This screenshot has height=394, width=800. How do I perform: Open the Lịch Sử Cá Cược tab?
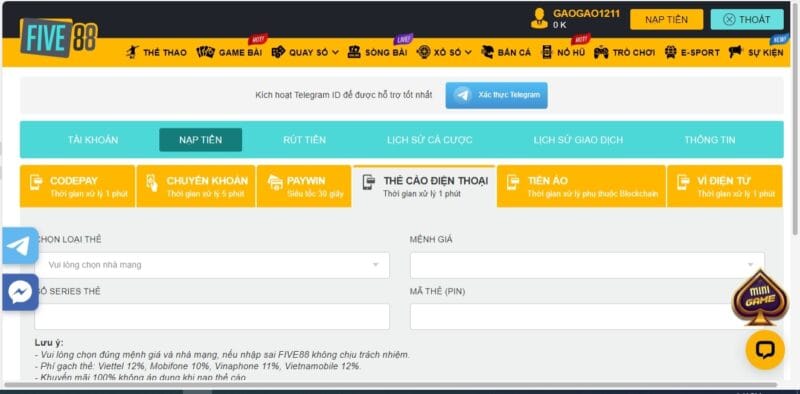tap(430, 140)
